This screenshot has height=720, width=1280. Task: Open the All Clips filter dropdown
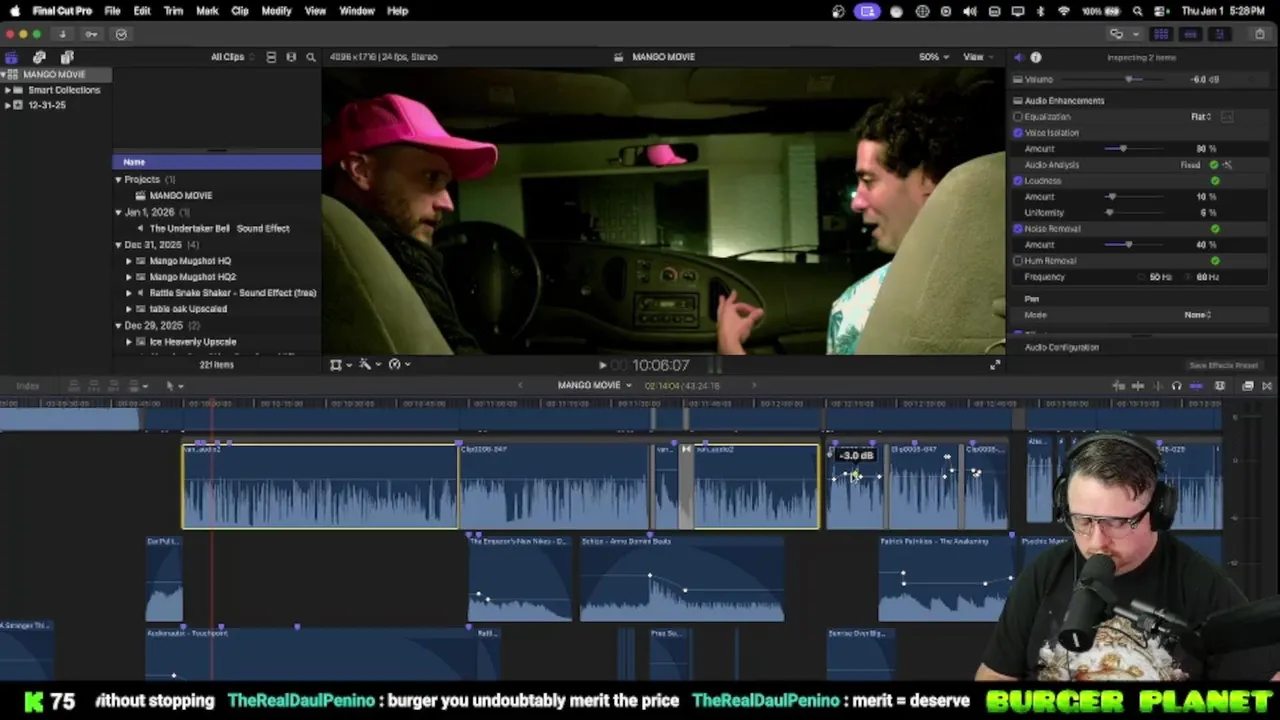tap(231, 57)
